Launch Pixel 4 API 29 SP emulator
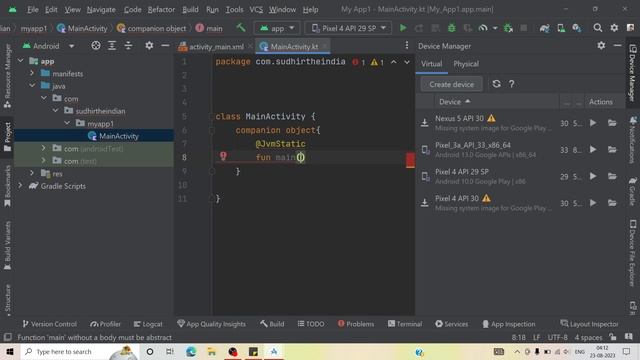The height and width of the screenshot is (360, 640). point(593,176)
